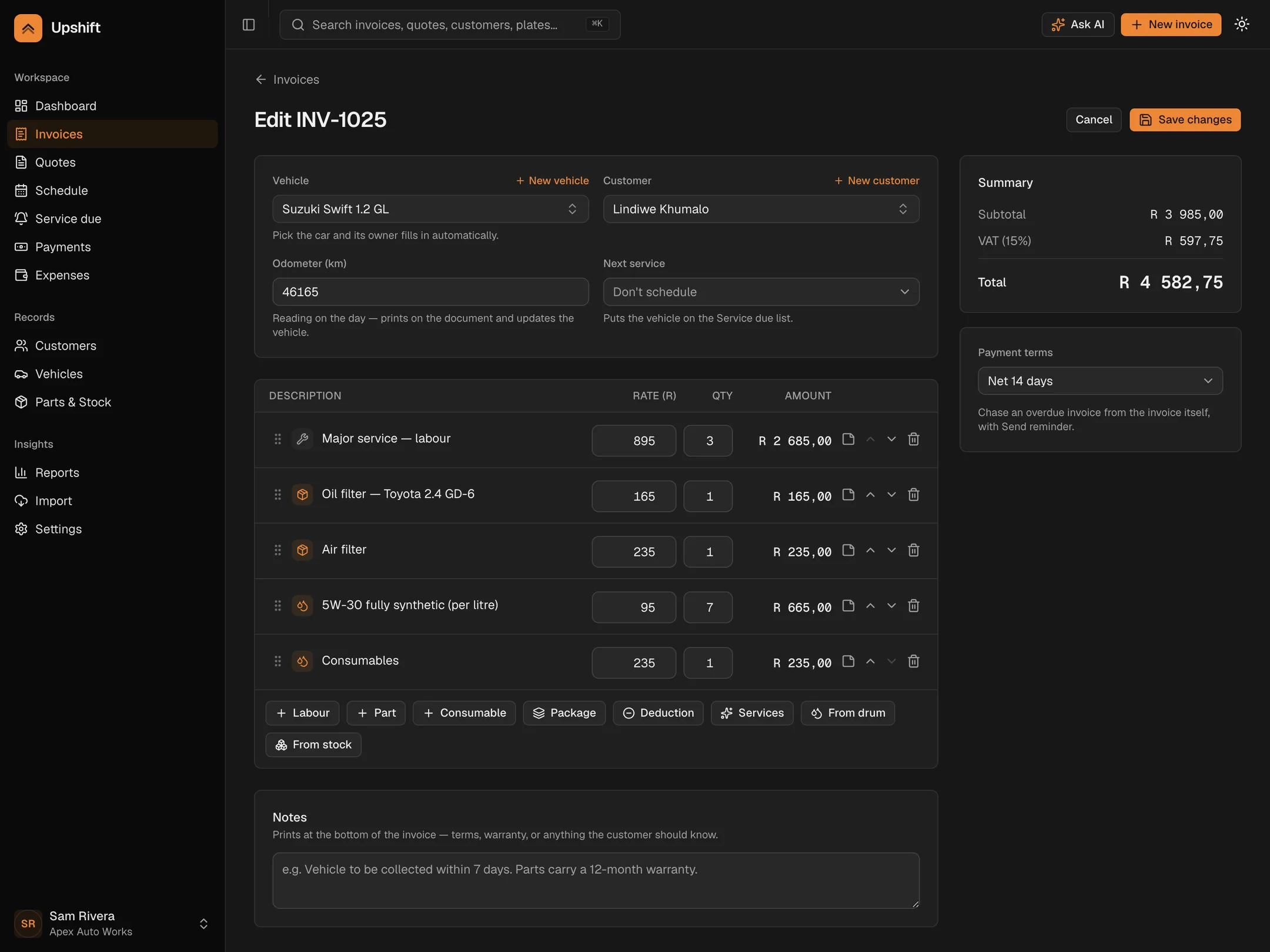The image size is (1270, 952).
Task: Open Customers in sidebar
Action: [x=112, y=346]
